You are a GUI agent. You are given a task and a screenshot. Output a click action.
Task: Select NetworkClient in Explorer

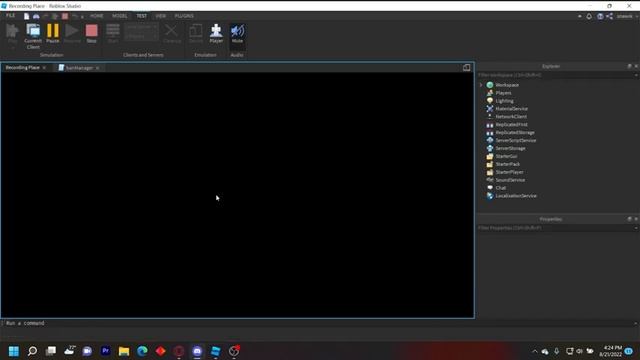[x=511, y=116]
